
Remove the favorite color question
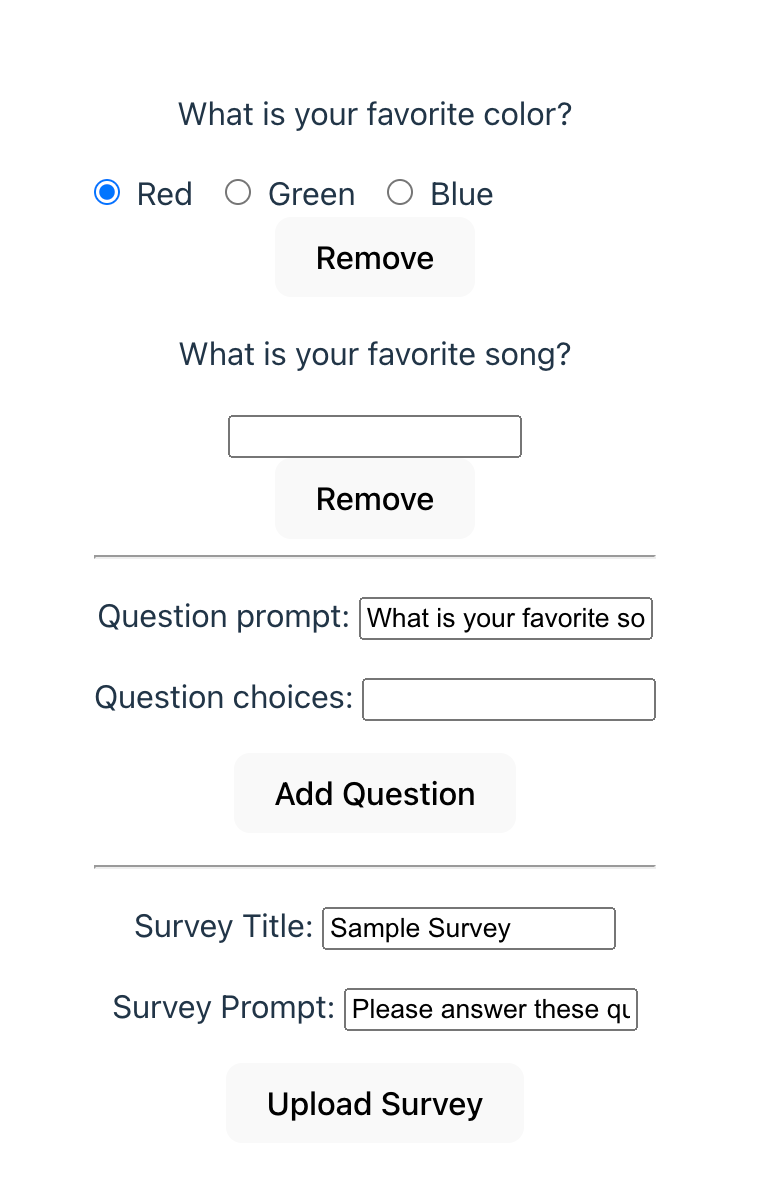point(374,257)
